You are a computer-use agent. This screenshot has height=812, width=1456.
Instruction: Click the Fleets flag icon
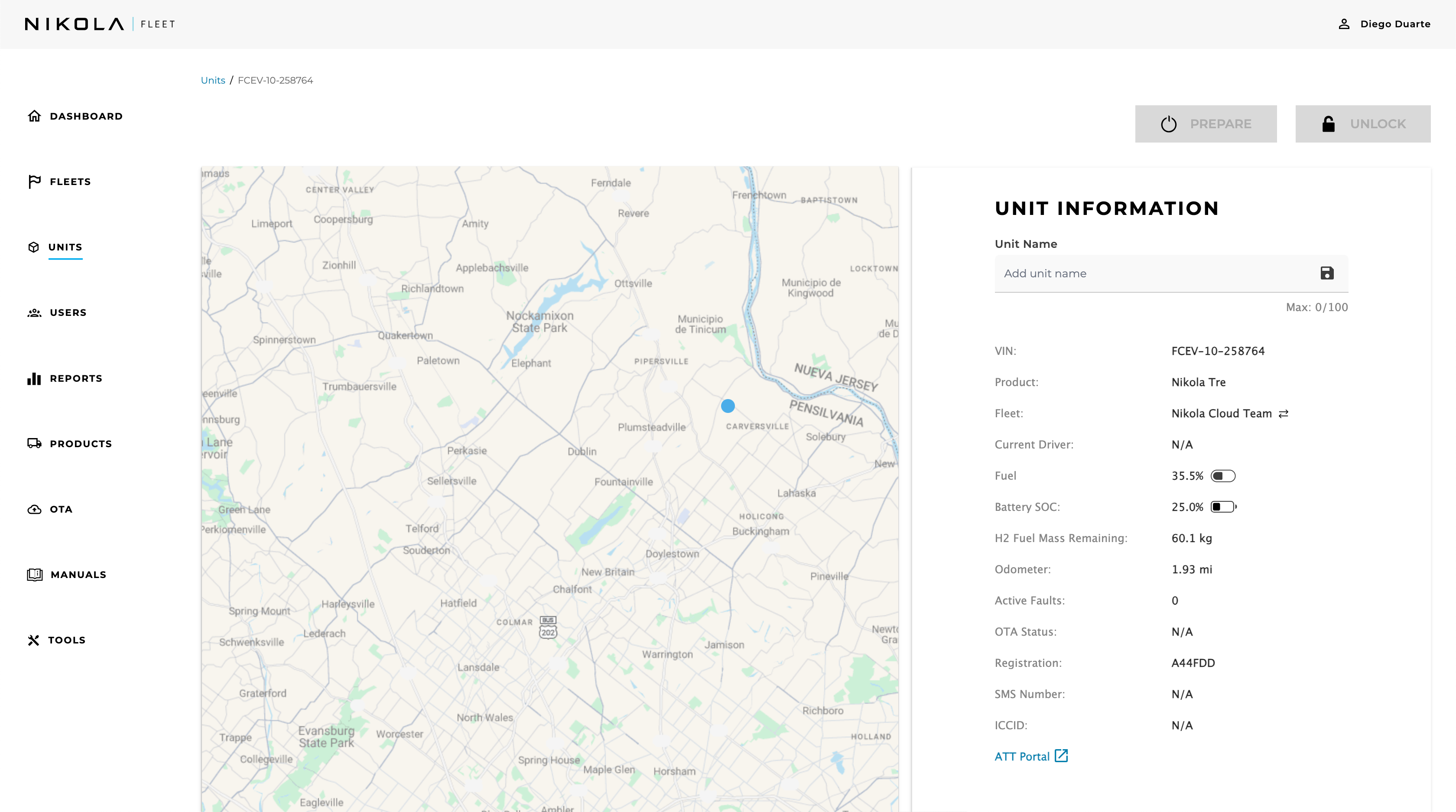click(35, 182)
